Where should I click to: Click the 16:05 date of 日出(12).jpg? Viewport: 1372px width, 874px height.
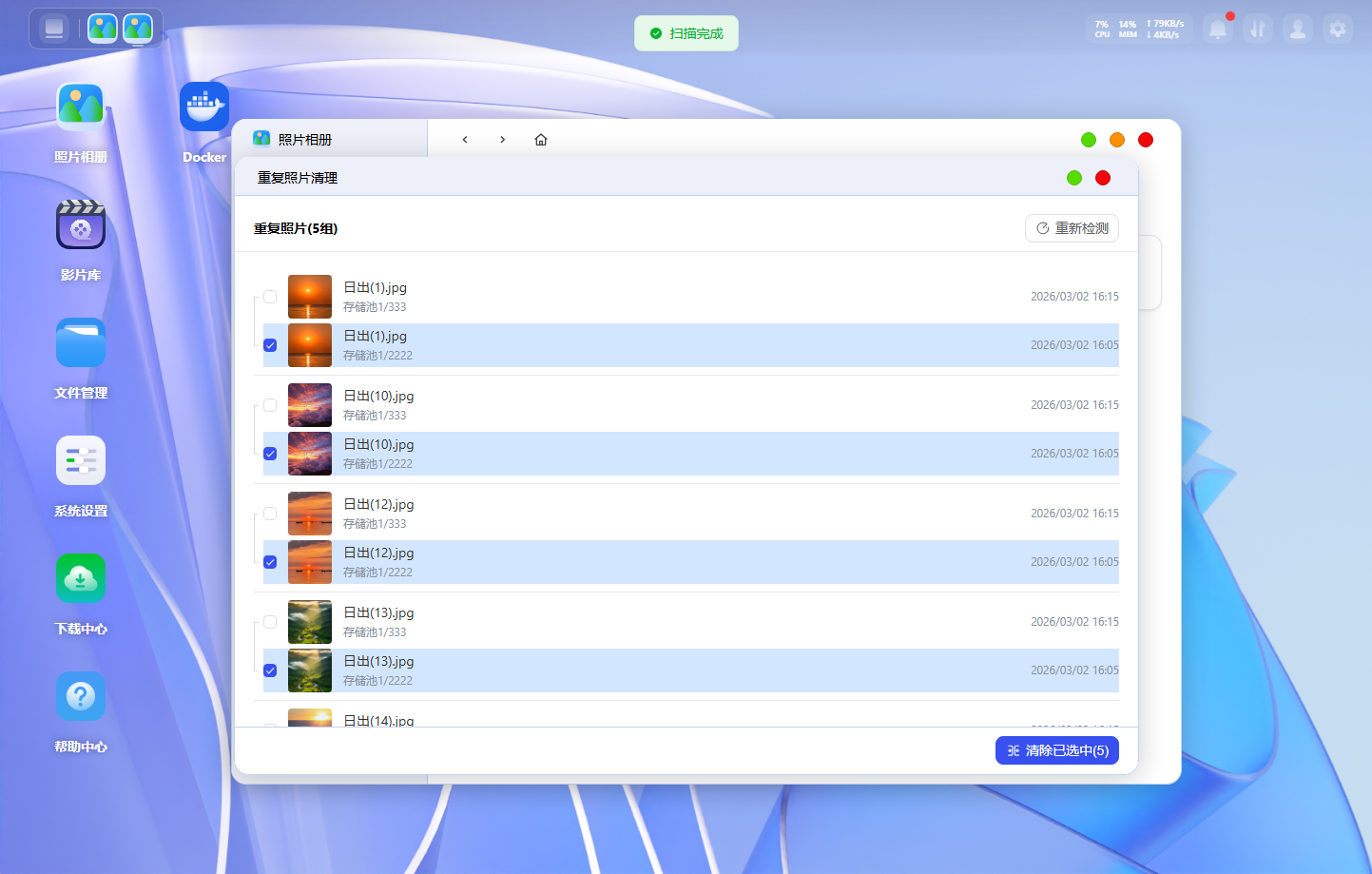(1074, 562)
